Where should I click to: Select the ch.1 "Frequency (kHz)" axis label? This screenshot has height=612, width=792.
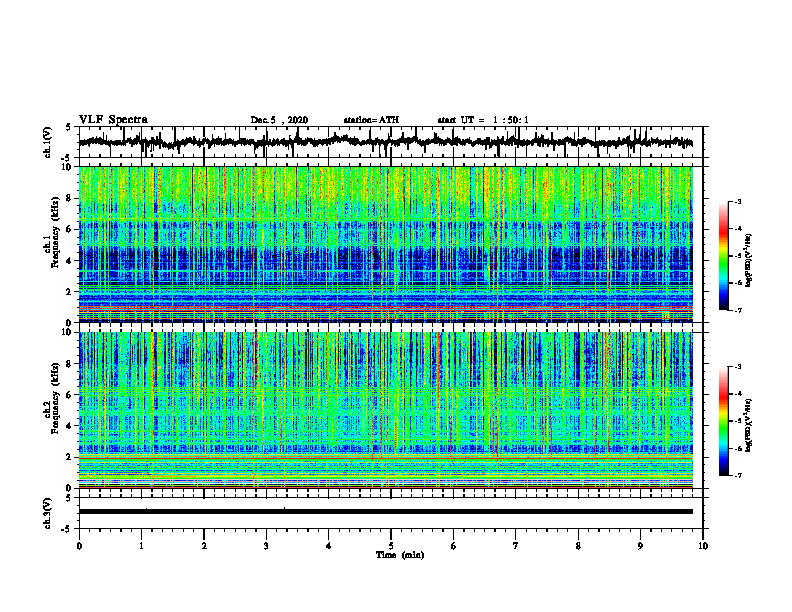coord(55,233)
